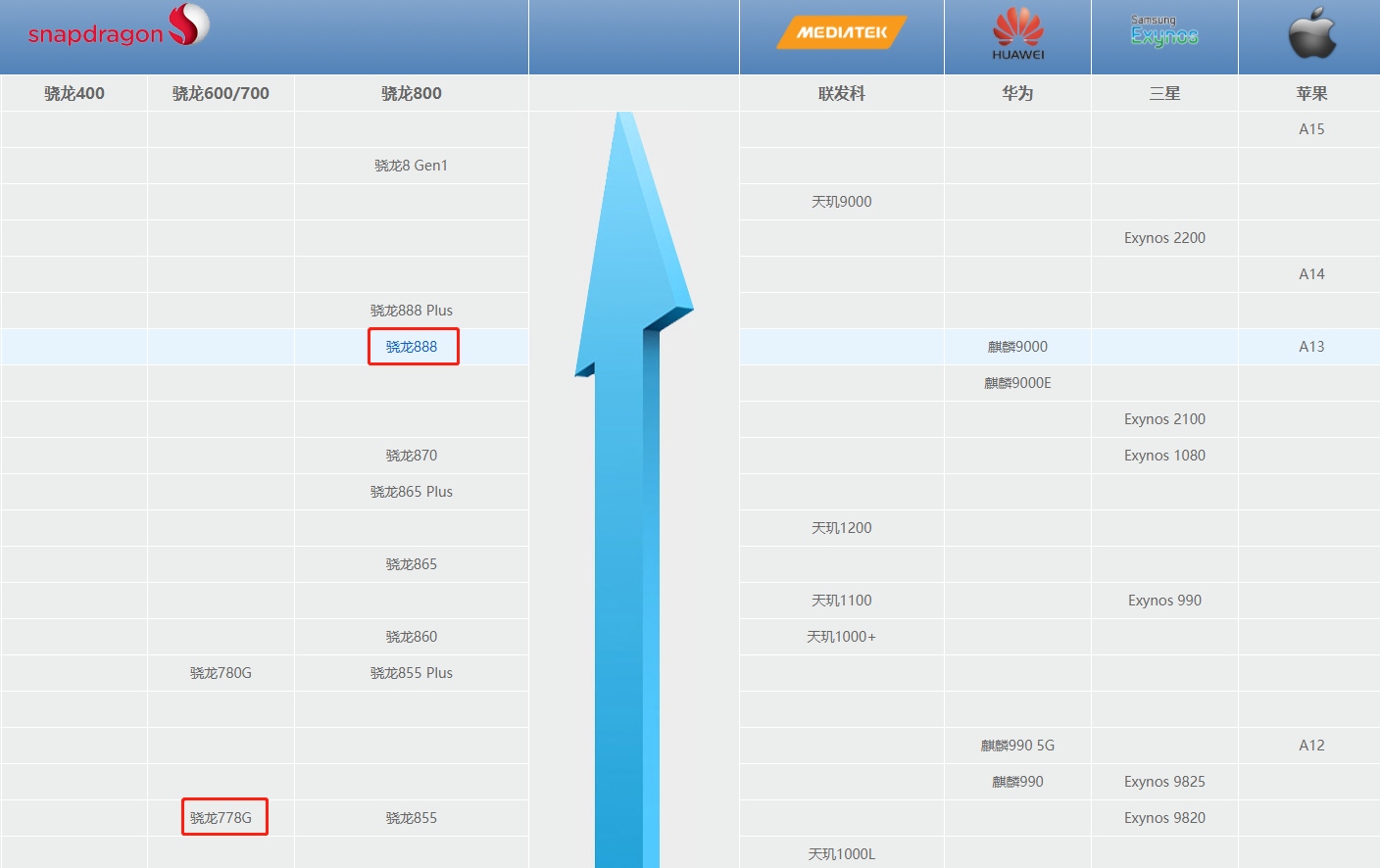Click the 天玑1100 cell
1380x868 pixels.
tap(842, 601)
